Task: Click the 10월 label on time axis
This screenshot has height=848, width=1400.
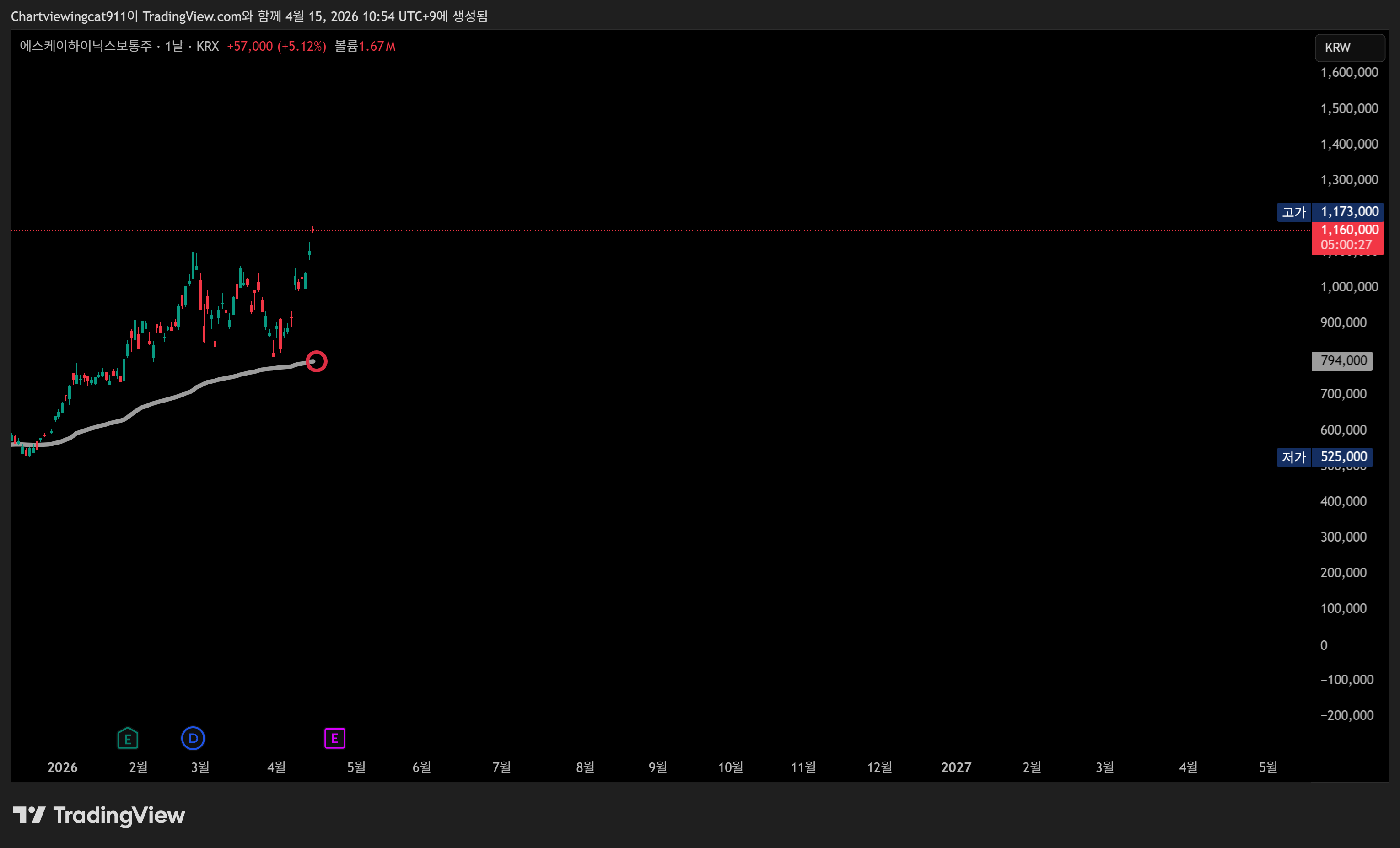Action: pyautogui.click(x=730, y=767)
